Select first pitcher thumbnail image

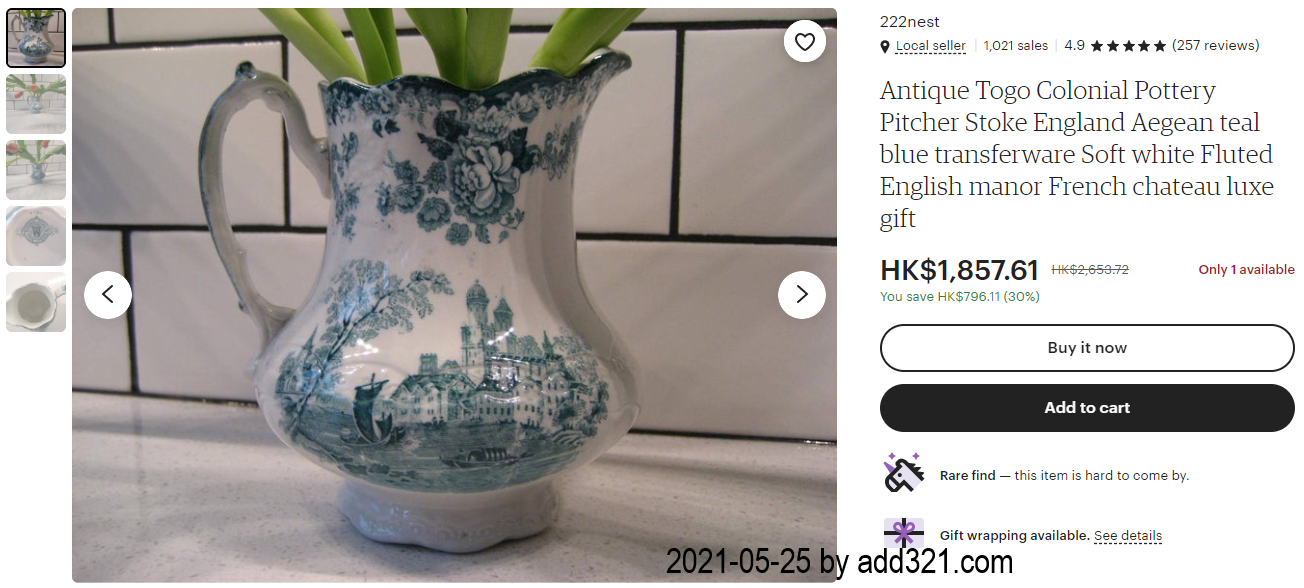[x=36, y=38]
